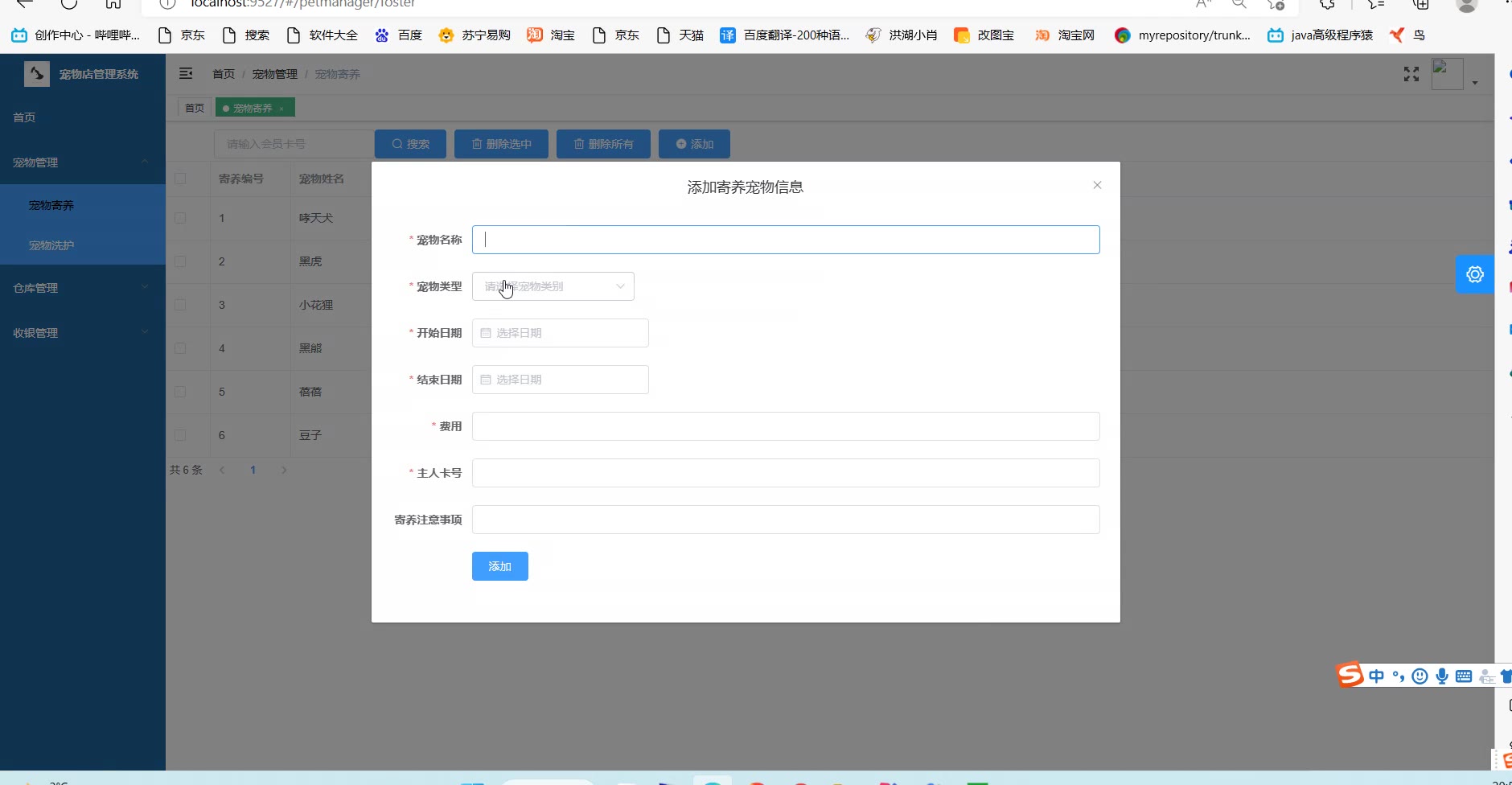Open the 苏宁易购 bookmark
Image resolution: width=1512 pixels, height=785 pixels.
click(475, 35)
